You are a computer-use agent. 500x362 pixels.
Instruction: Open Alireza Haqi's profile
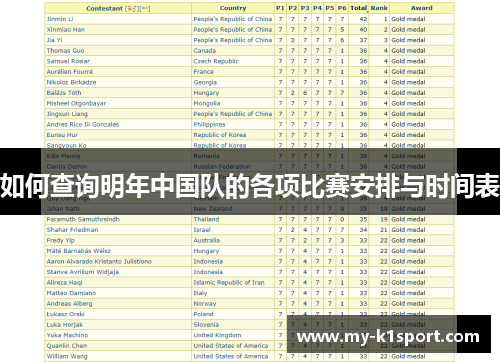[x=64, y=283]
